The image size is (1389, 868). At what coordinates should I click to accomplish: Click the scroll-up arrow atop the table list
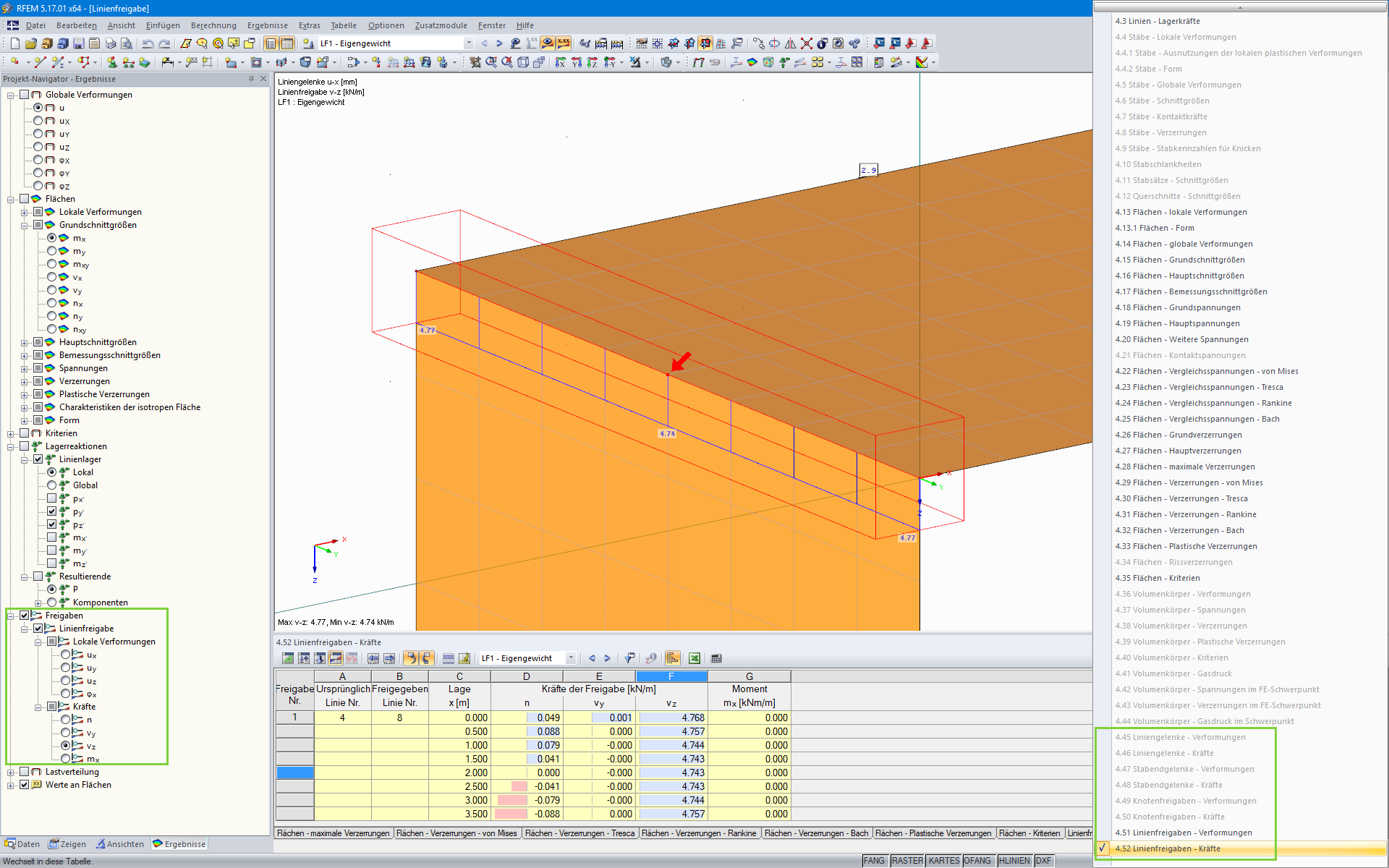point(1240,7)
